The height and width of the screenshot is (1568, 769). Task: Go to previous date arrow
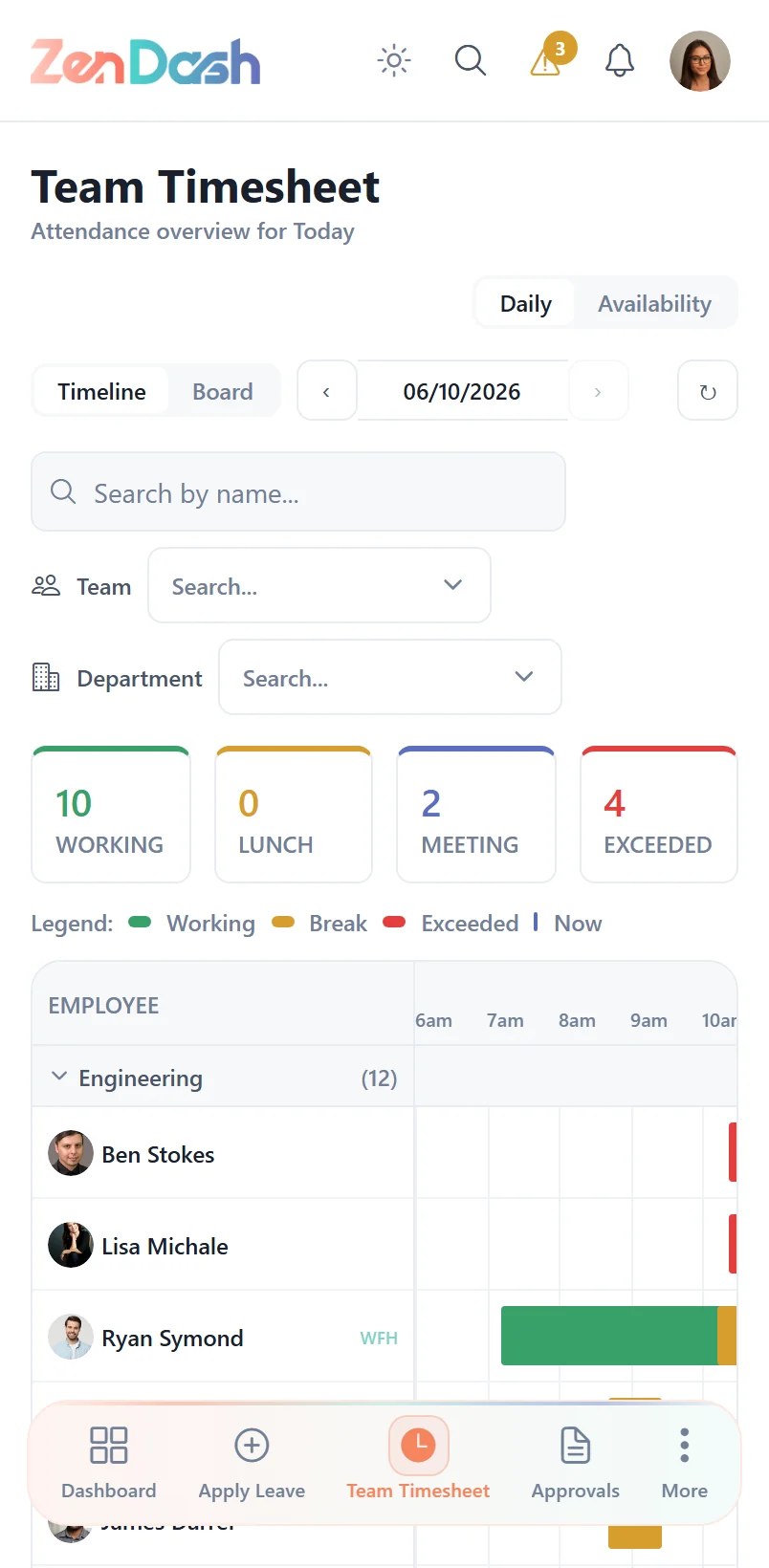click(327, 391)
